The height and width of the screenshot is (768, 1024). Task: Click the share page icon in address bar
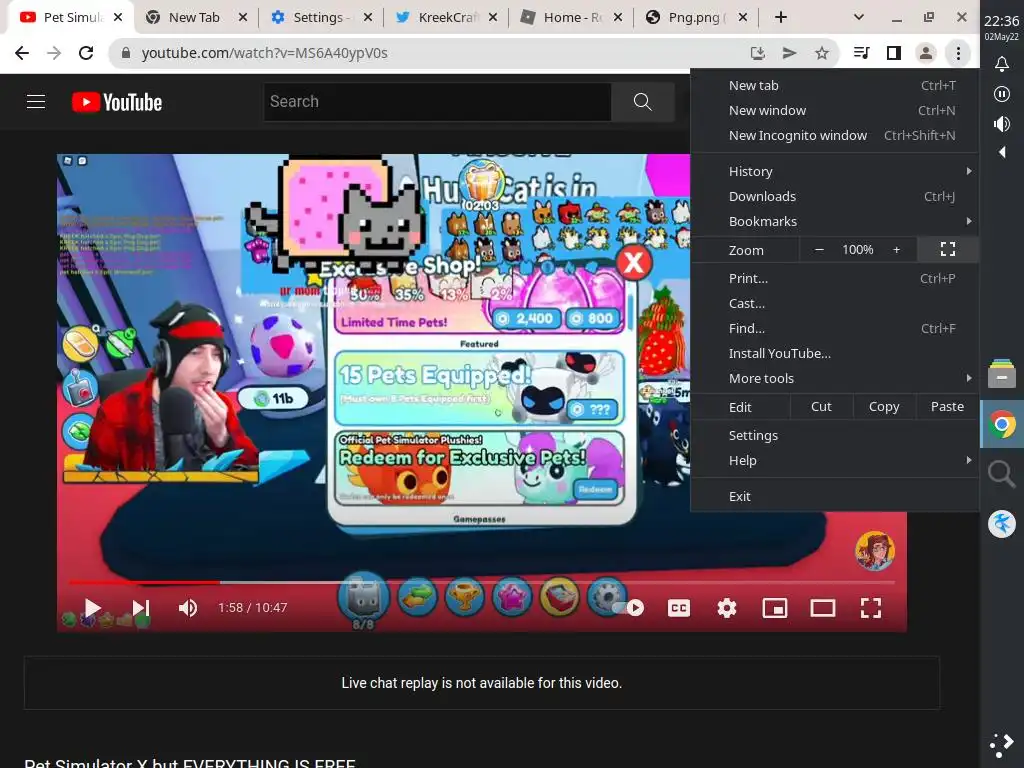pos(790,53)
